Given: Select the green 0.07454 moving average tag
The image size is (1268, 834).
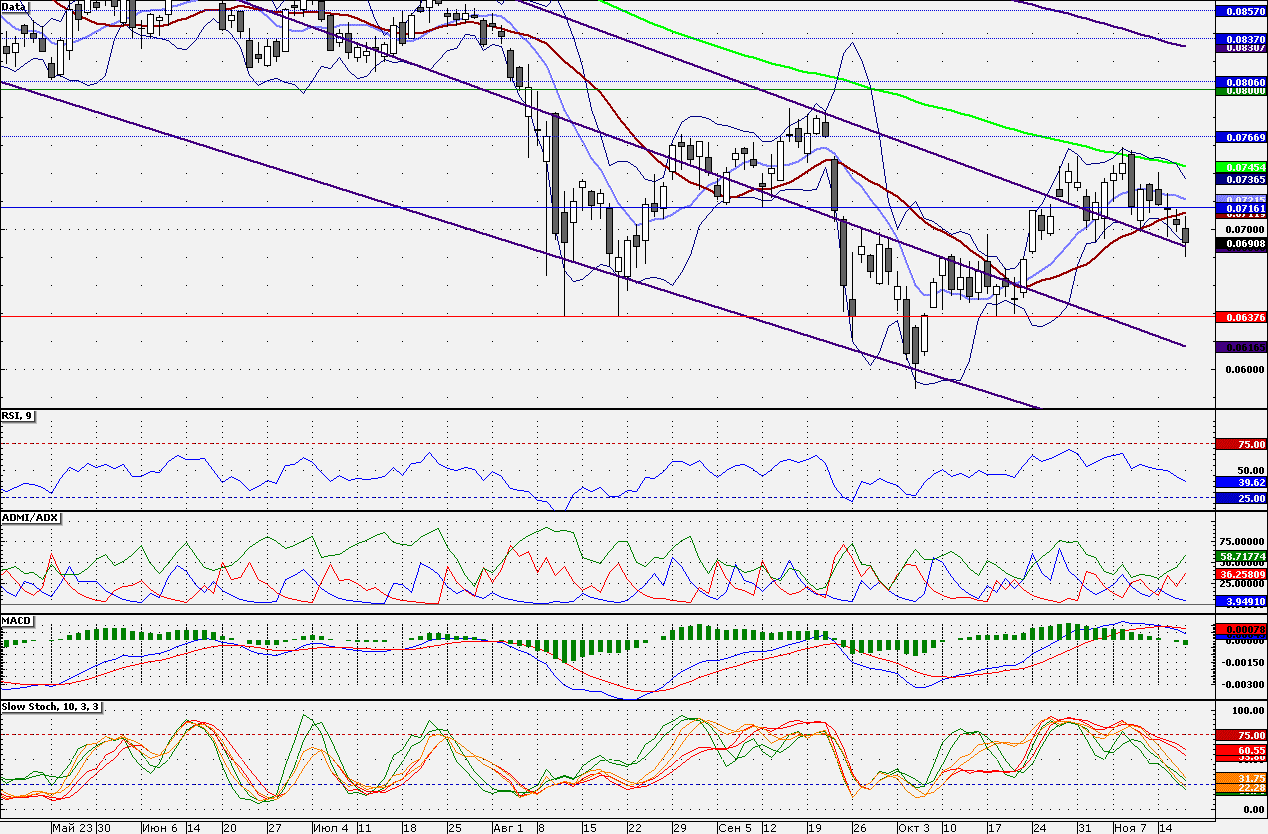Looking at the screenshot, I should [x=1241, y=166].
